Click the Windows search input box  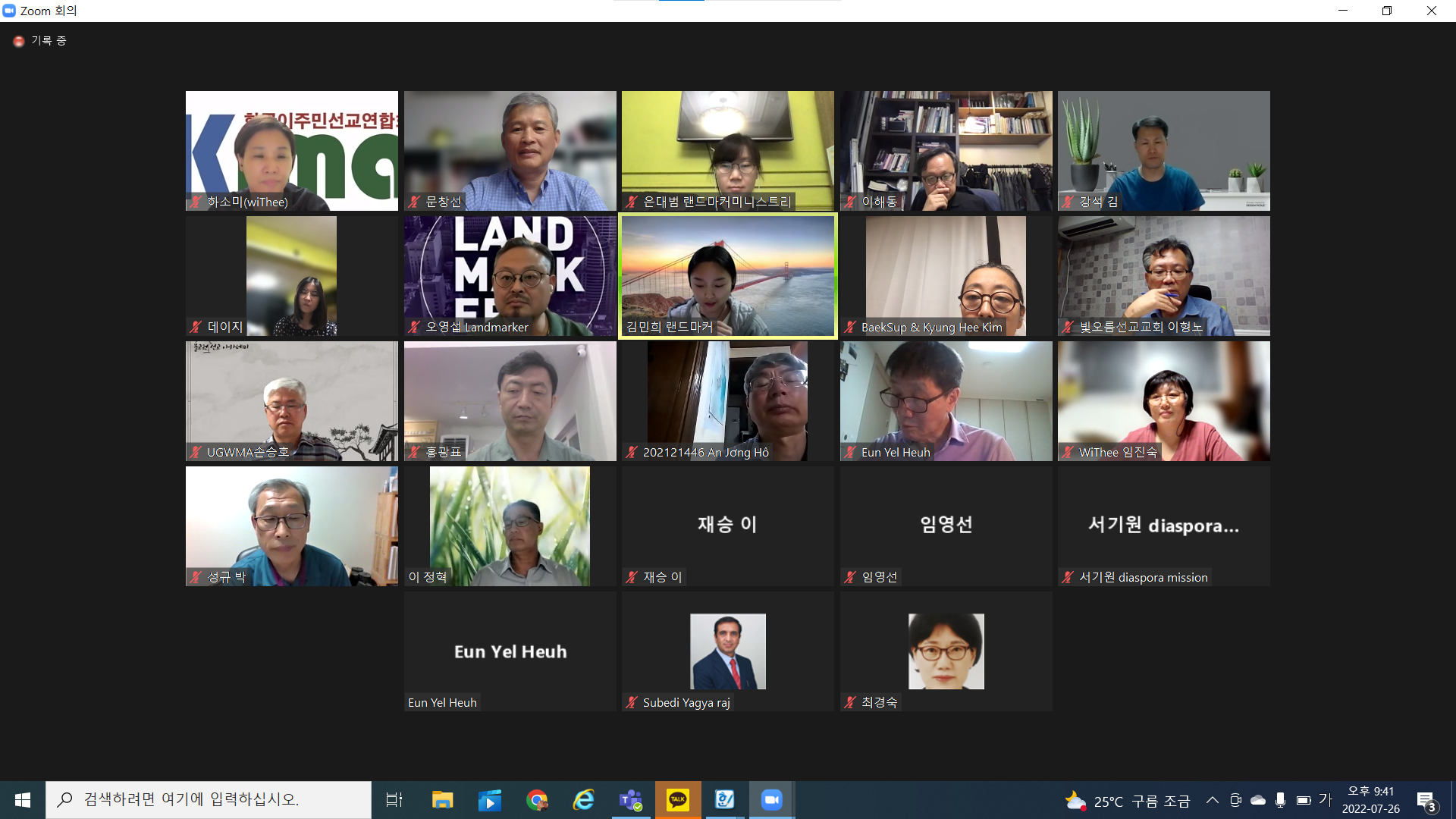click(x=209, y=800)
